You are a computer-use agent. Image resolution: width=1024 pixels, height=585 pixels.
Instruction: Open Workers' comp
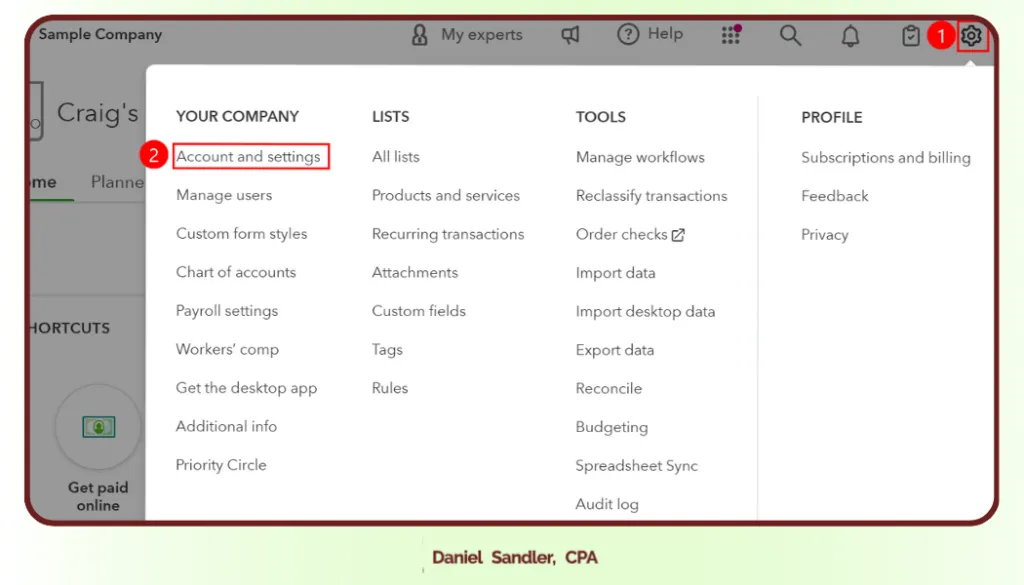click(x=227, y=349)
